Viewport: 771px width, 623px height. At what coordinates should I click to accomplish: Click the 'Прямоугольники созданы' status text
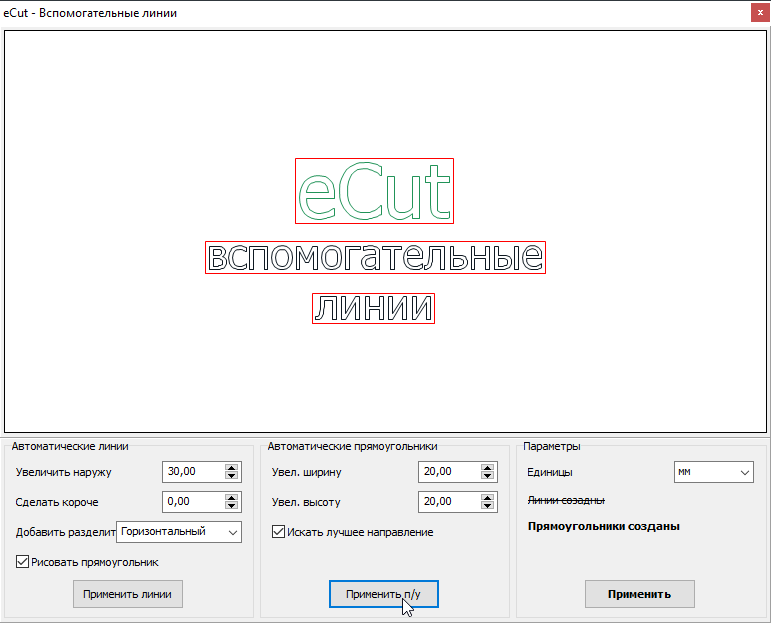coord(604,526)
